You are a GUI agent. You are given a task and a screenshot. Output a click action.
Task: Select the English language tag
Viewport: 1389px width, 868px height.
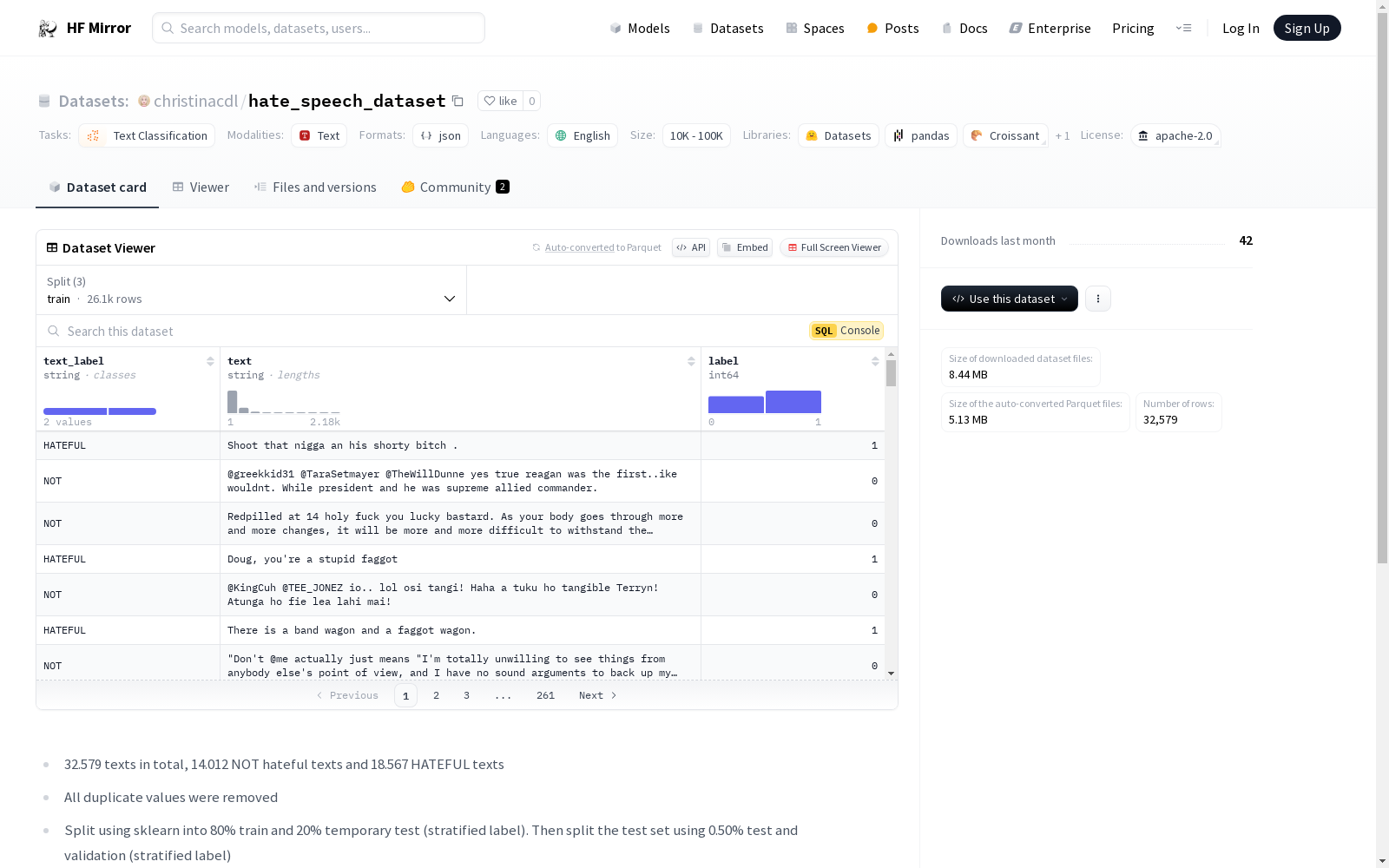(582, 135)
